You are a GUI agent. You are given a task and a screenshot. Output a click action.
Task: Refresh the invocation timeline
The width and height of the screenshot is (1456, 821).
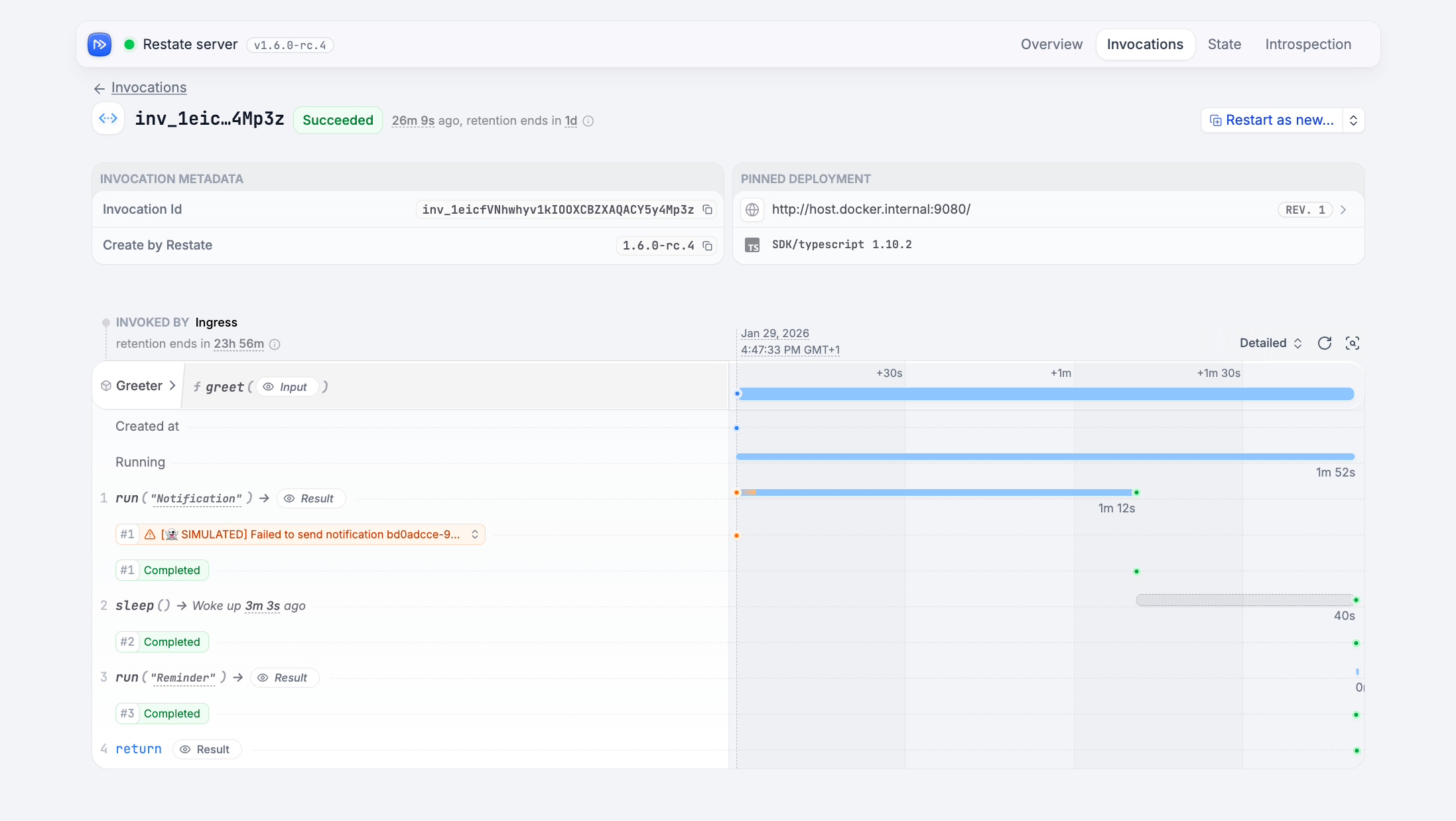point(1325,343)
